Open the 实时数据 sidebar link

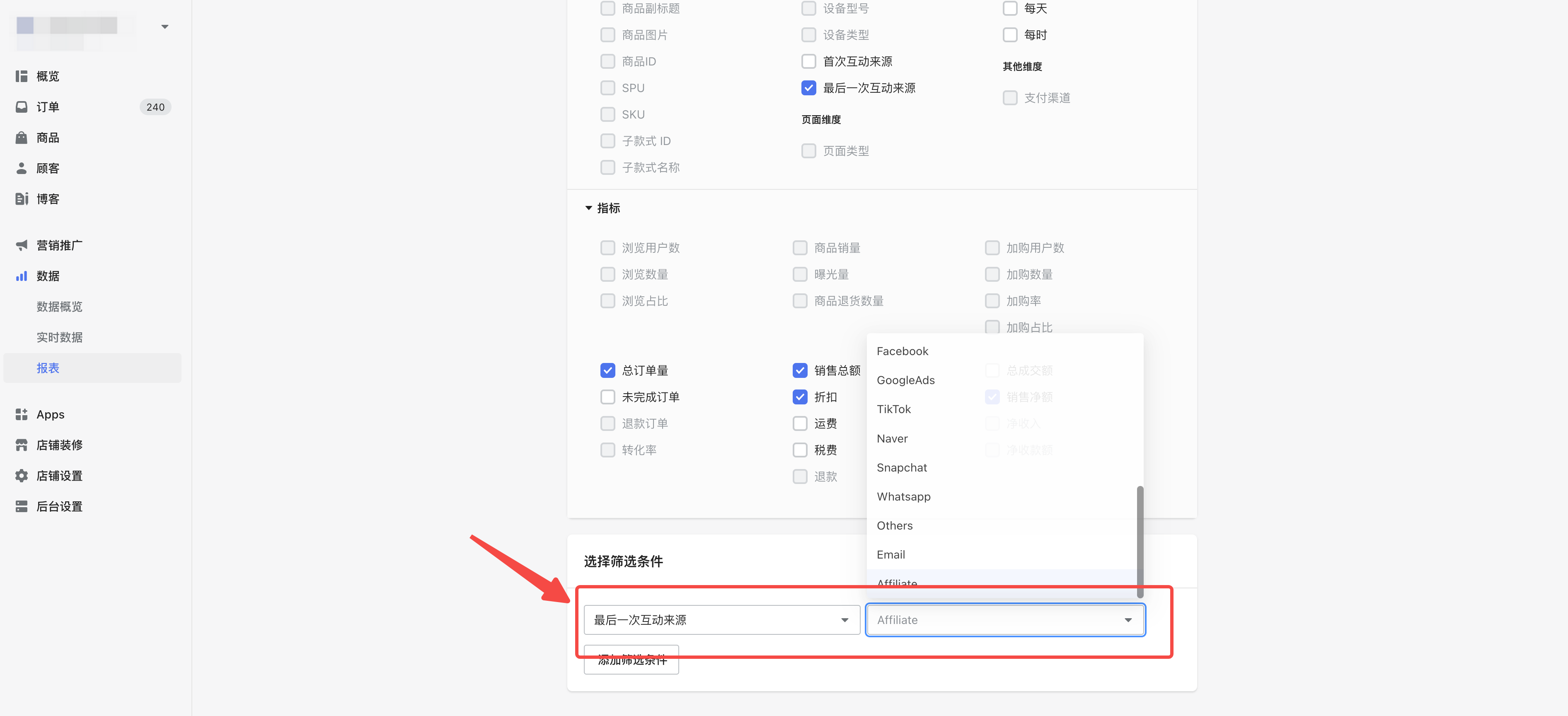click(59, 337)
